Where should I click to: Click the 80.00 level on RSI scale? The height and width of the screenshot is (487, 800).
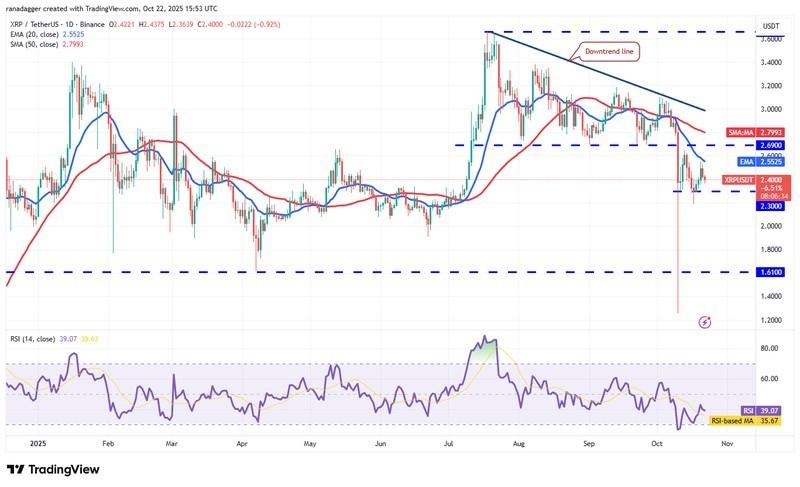point(769,349)
